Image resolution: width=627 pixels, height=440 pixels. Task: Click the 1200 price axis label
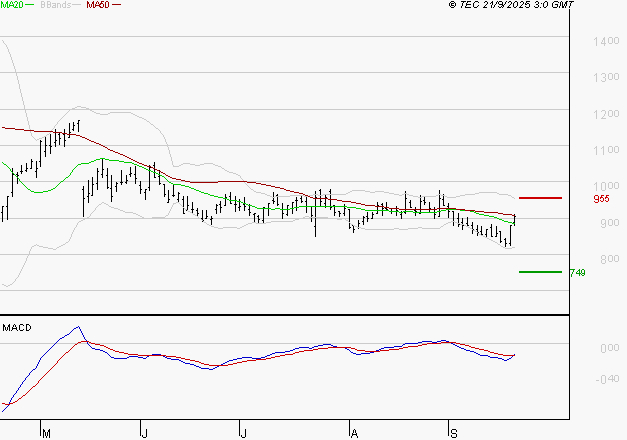click(606, 114)
